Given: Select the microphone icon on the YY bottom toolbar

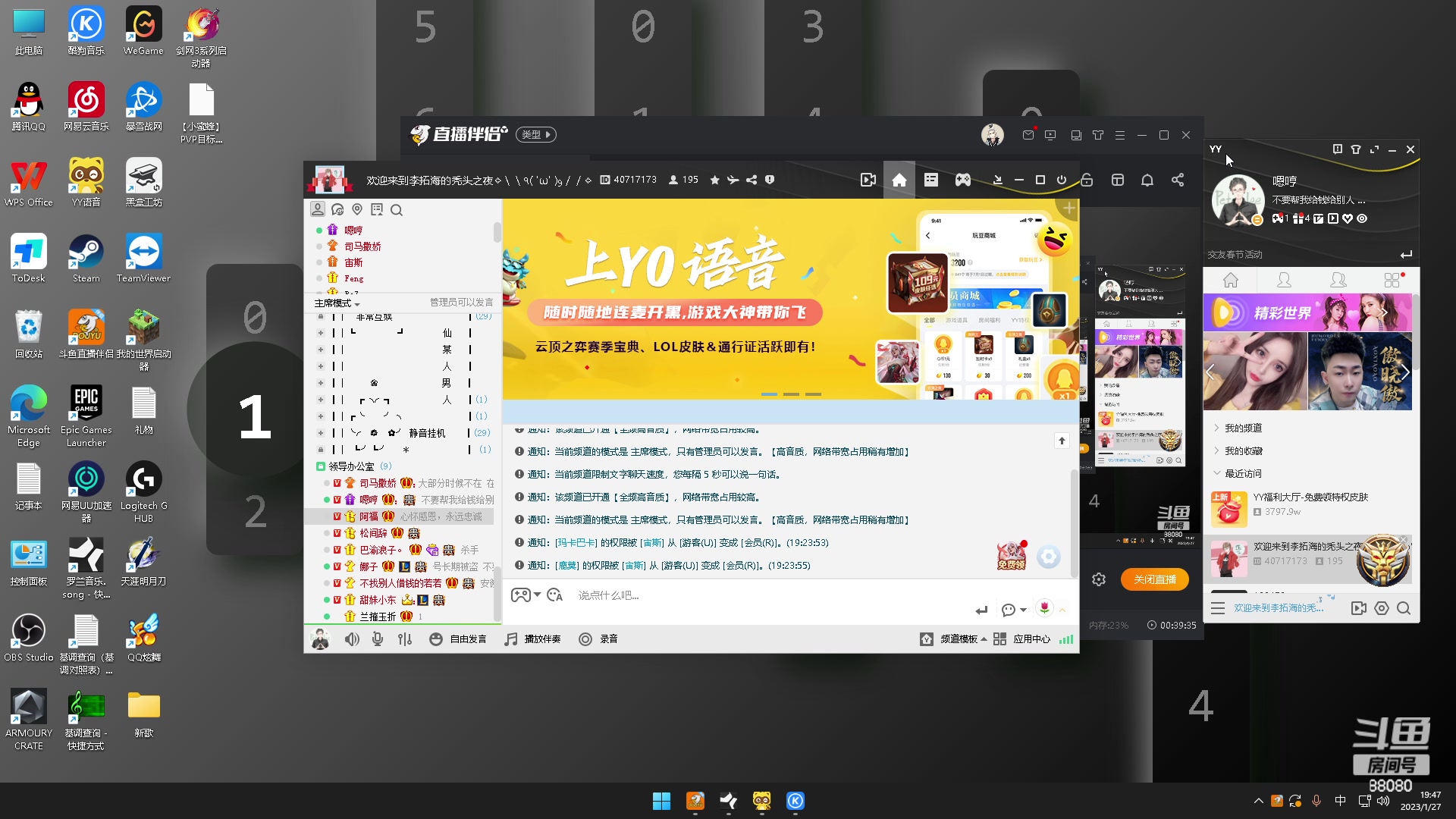Looking at the screenshot, I should pos(378,639).
